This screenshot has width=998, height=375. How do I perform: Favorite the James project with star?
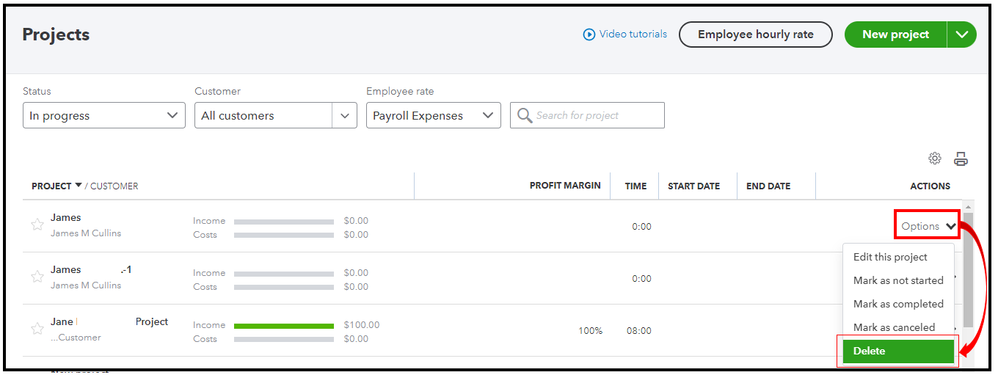(x=38, y=224)
